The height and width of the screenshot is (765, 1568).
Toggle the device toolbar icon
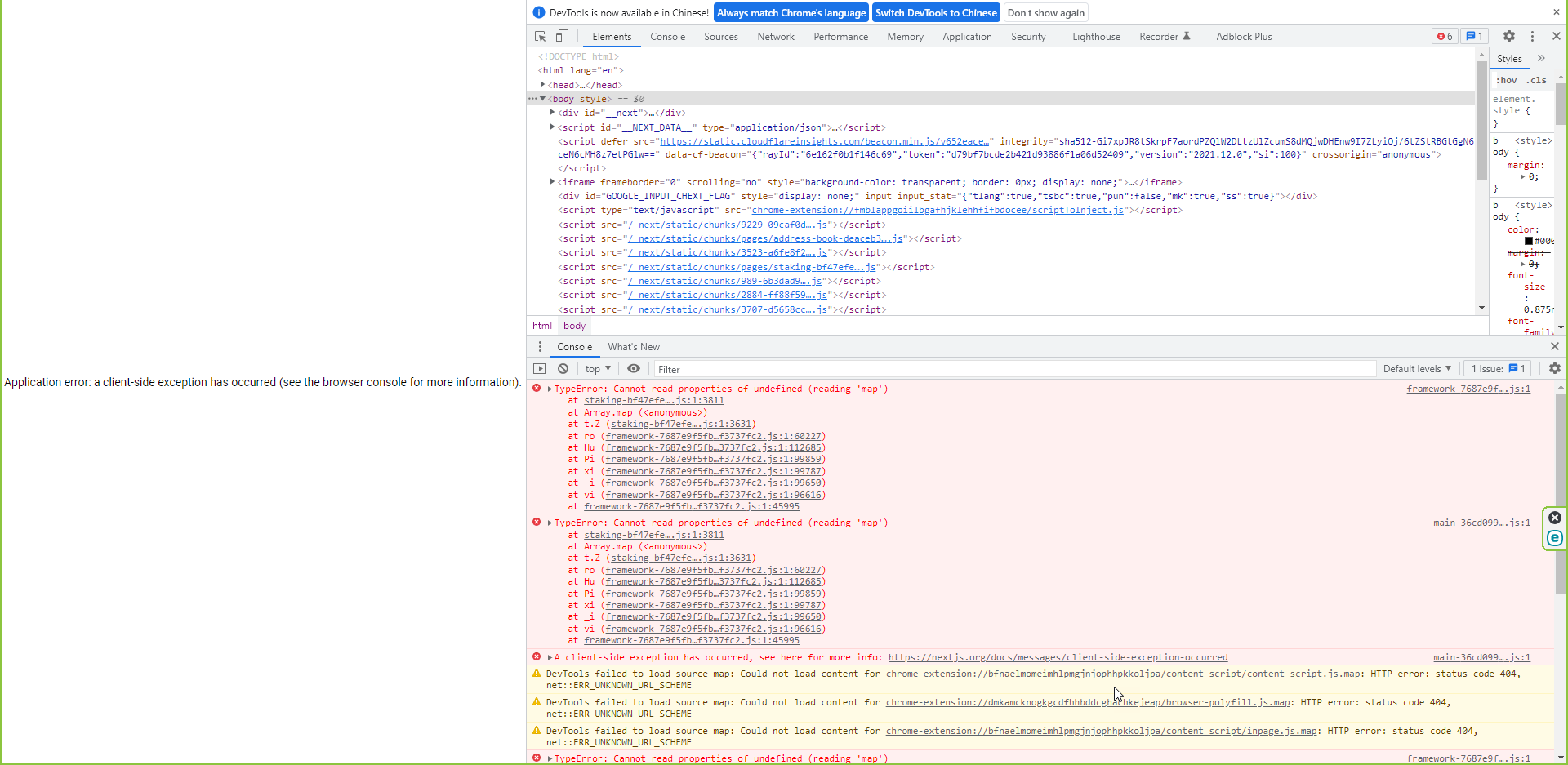click(562, 37)
